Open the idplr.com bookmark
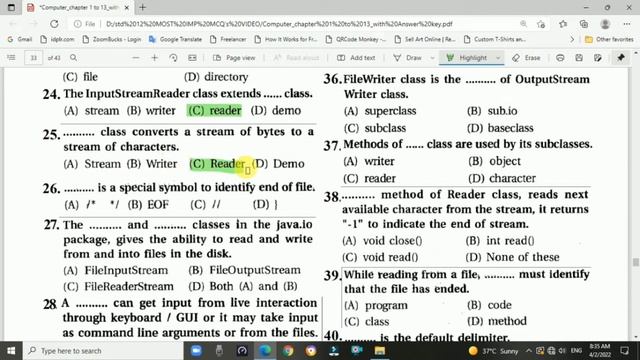Screen dimensions: 640x360 pyautogui.click(x=57, y=40)
